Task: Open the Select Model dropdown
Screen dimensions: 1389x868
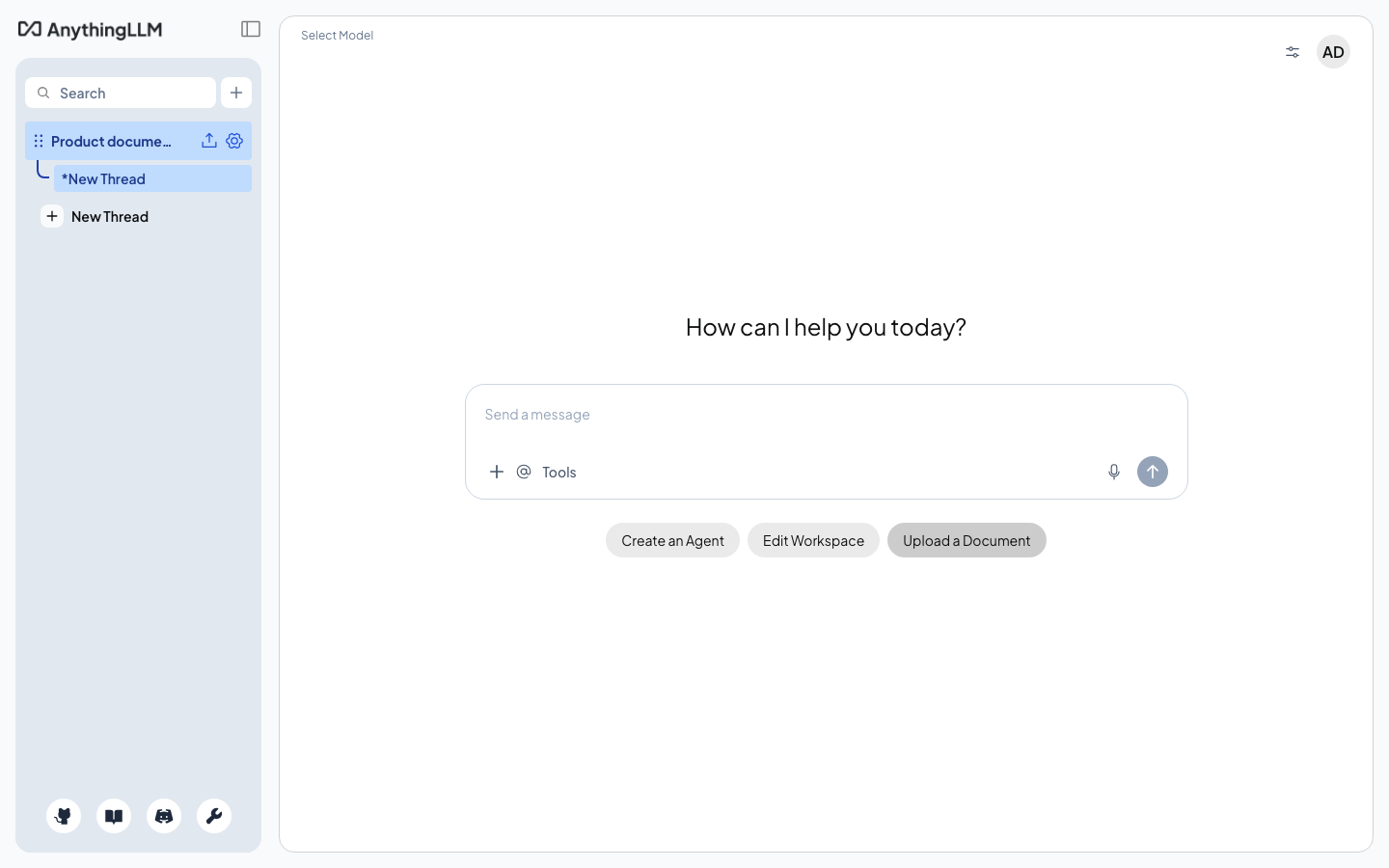Action: pyautogui.click(x=337, y=36)
